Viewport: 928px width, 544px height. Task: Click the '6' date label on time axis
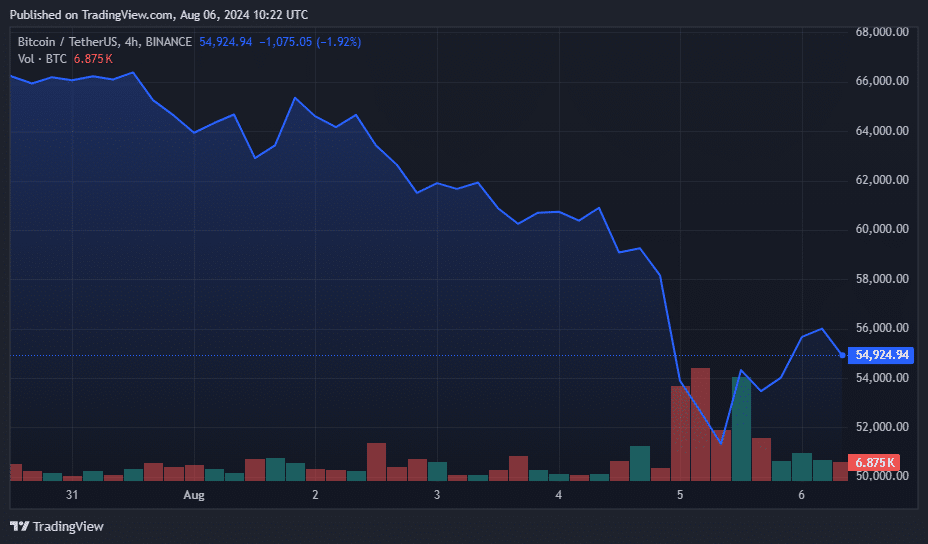coord(801,495)
